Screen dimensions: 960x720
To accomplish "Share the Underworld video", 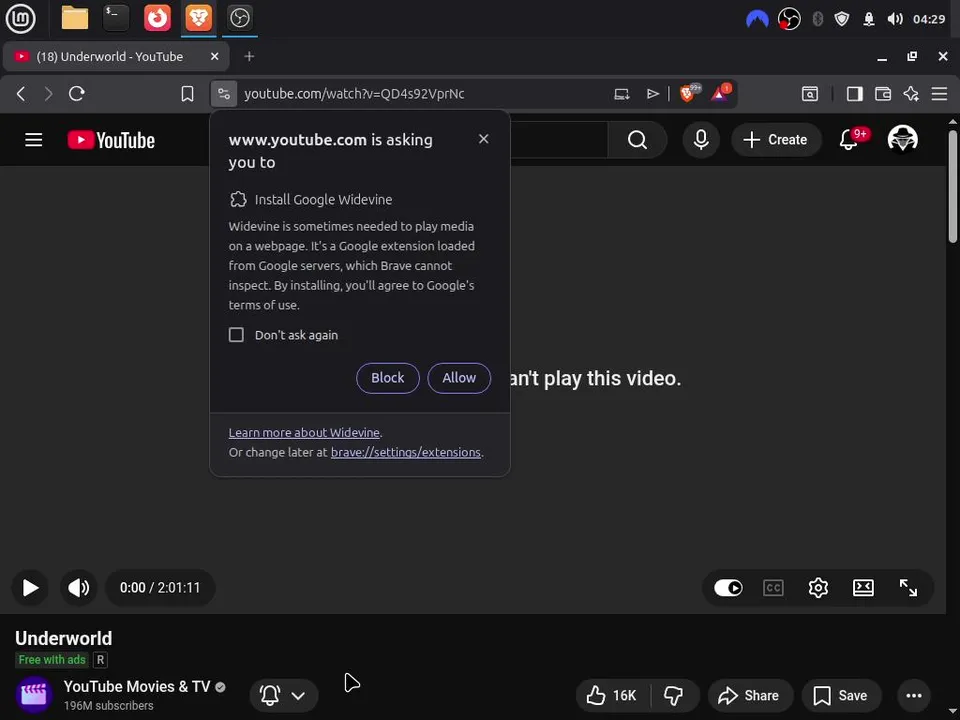I will click(750, 696).
